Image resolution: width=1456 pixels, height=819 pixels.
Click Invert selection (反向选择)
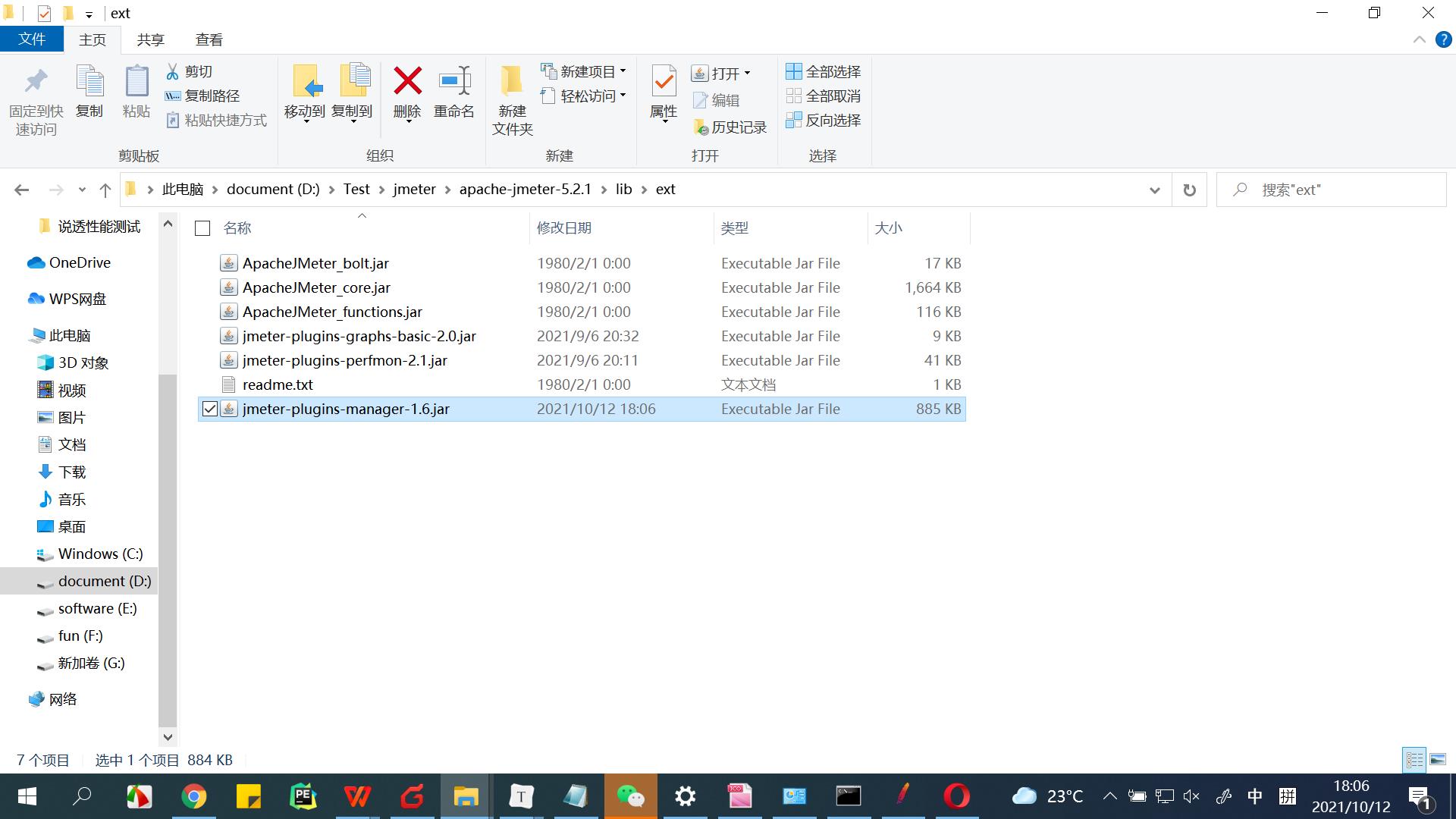click(x=824, y=120)
